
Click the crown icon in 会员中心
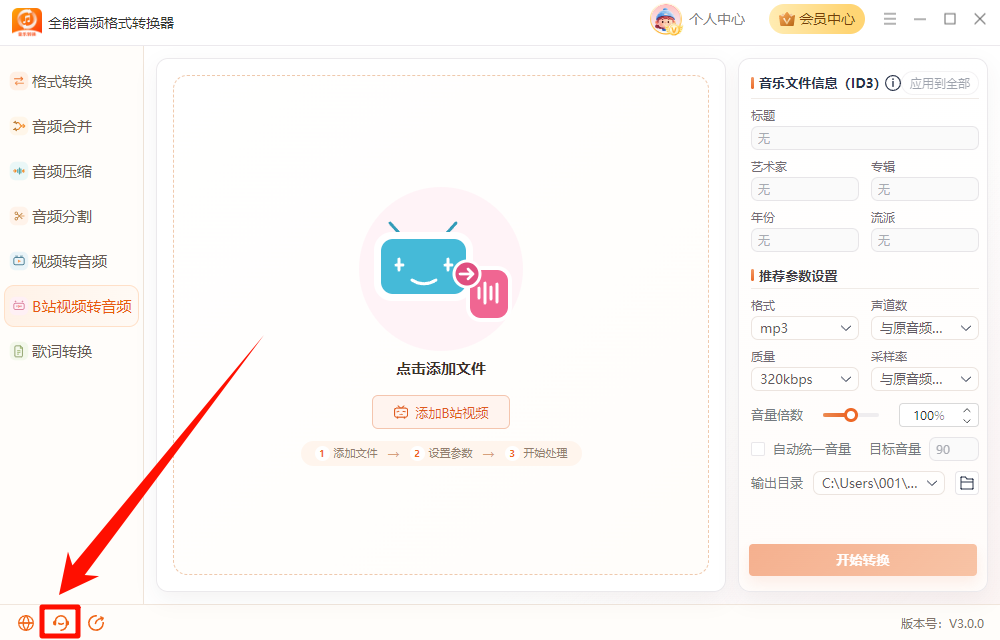787,20
